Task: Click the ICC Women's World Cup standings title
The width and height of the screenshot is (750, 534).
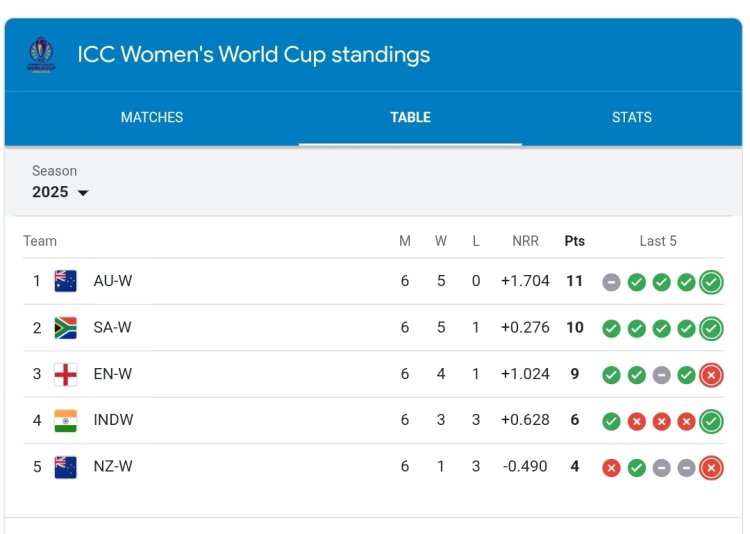Action: pos(254,54)
